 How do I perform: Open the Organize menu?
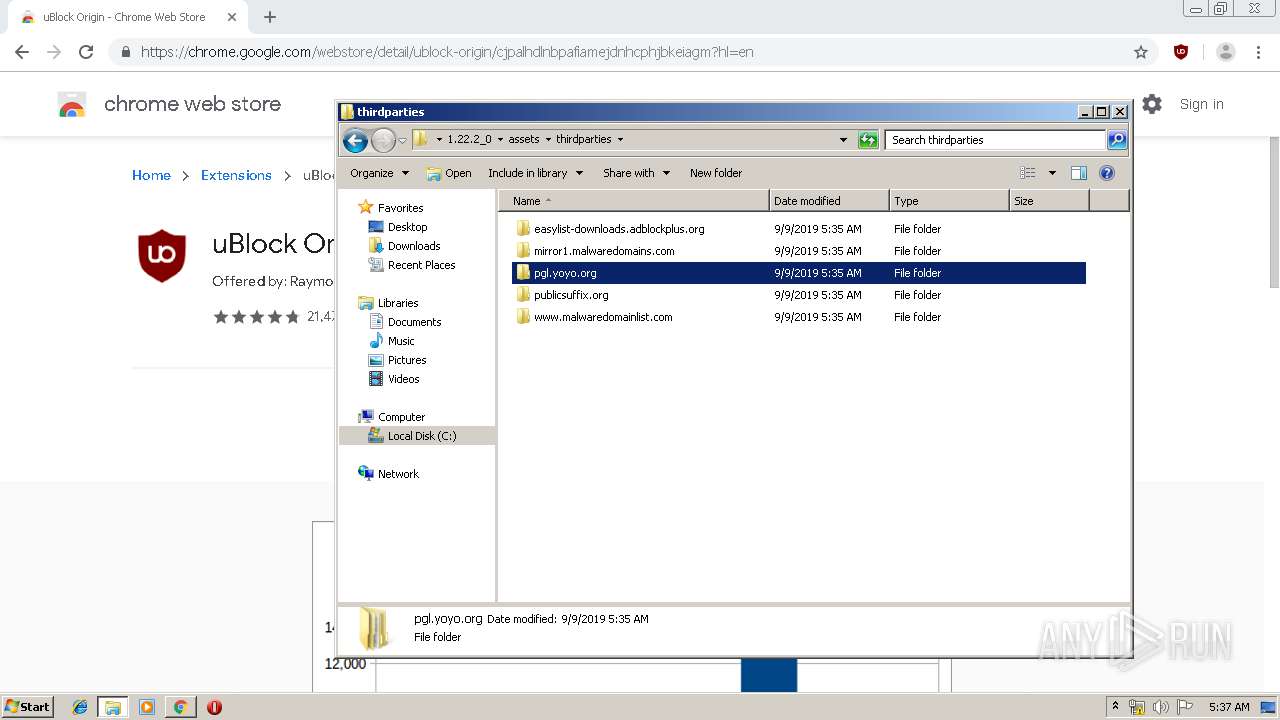point(379,173)
